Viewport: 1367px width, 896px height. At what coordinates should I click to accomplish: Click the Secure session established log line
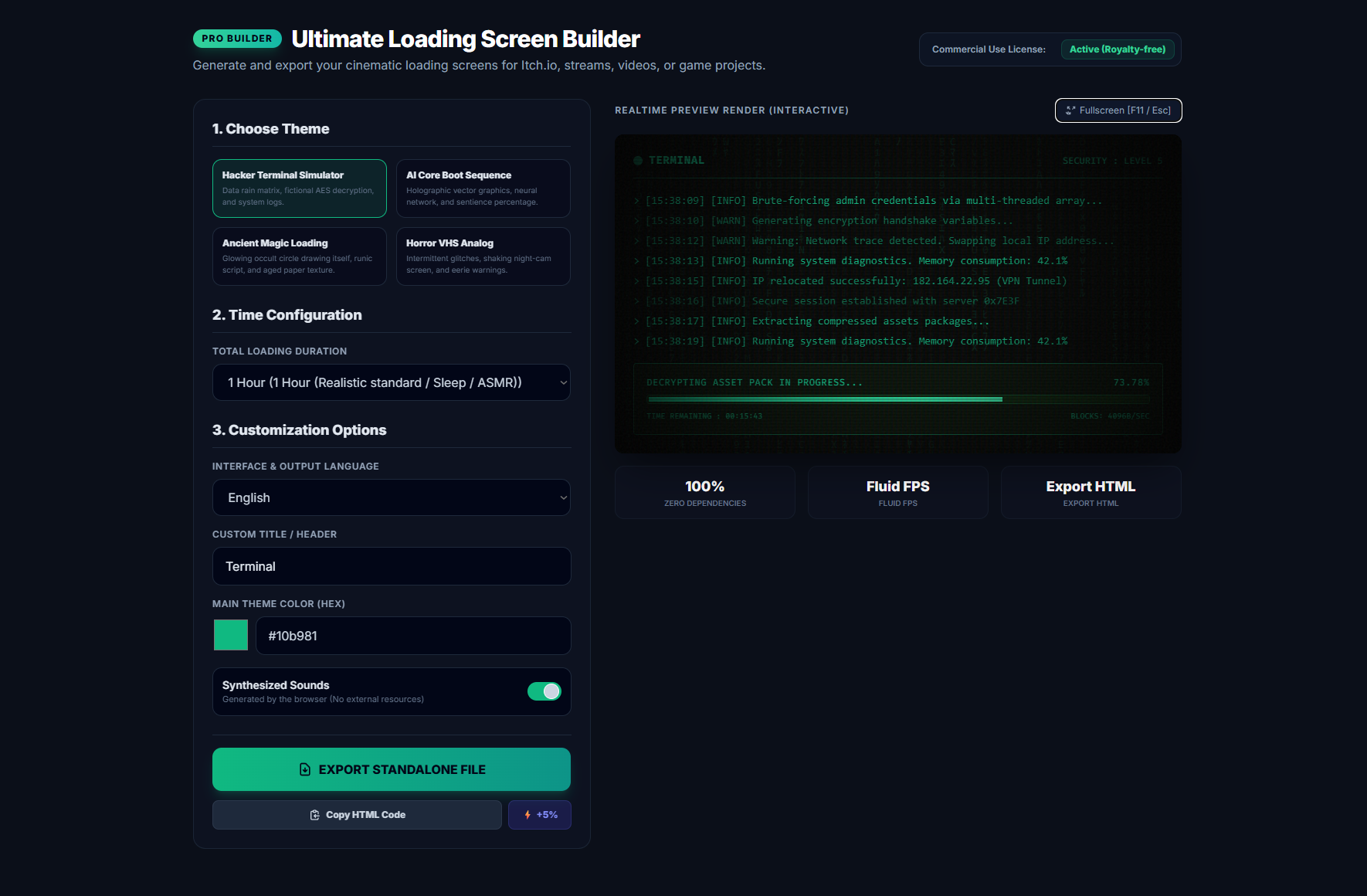point(826,301)
